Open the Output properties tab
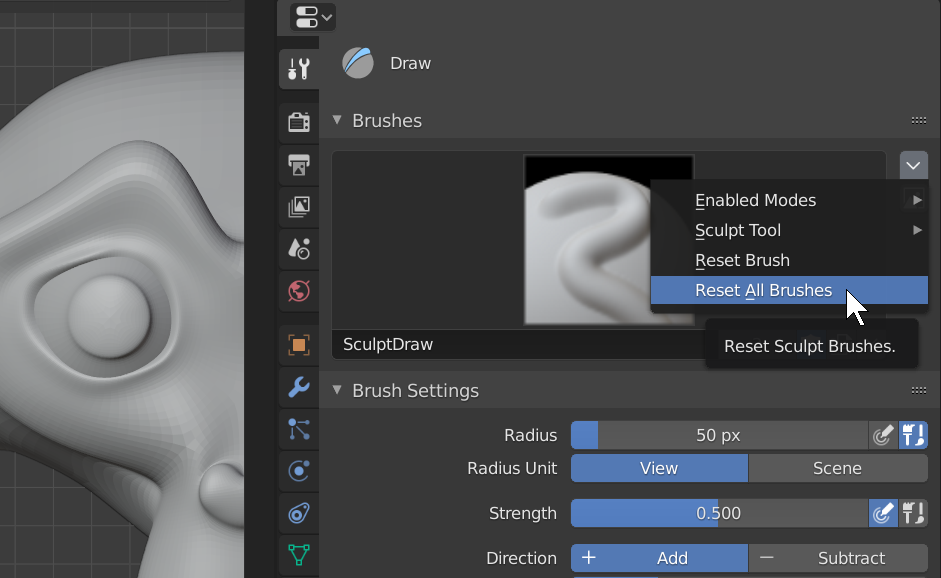Image resolution: width=941 pixels, height=578 pixels. click(298, 164)
